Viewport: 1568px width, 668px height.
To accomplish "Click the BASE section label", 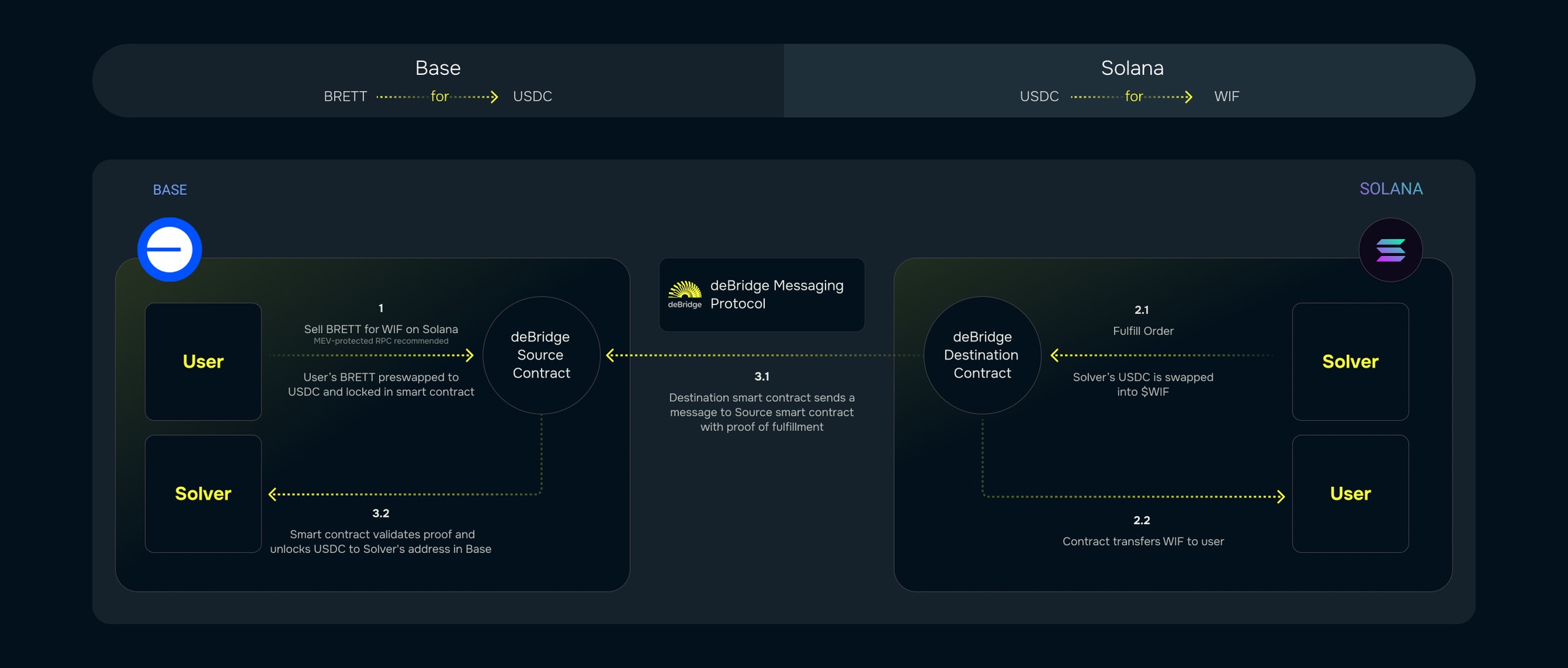I will 169,190.
